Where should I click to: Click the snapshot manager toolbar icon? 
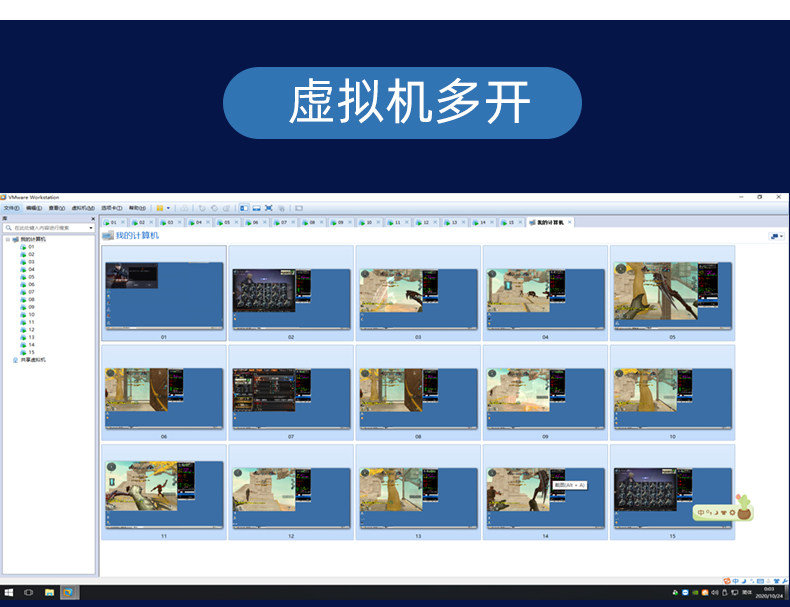click(227, 208)
